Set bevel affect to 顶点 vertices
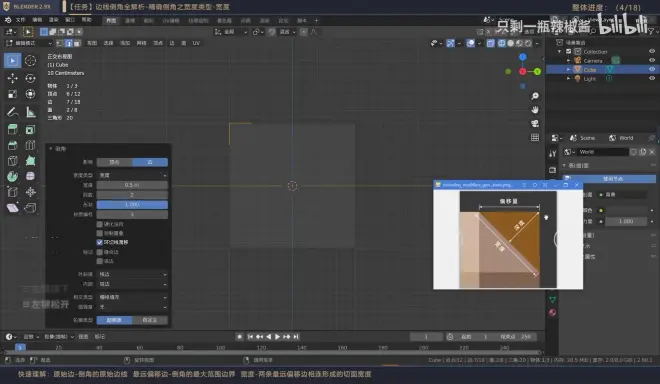 (114, 162)
